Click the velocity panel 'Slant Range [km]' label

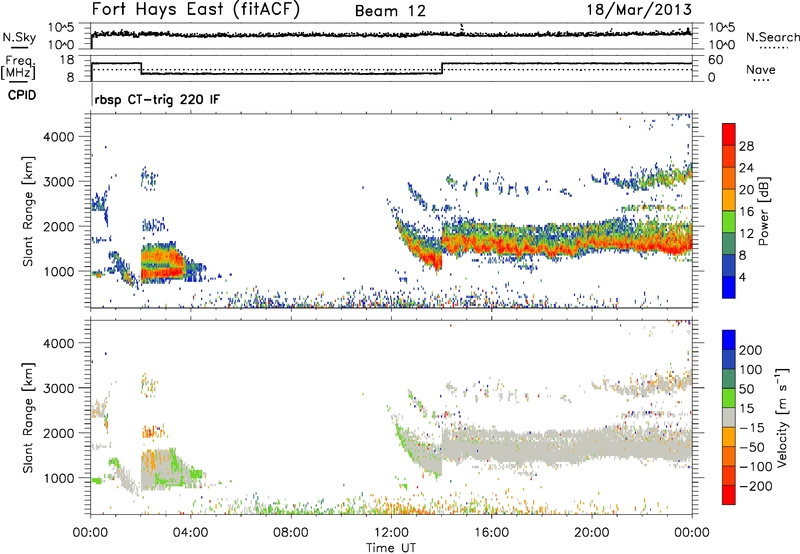point(28,417)
